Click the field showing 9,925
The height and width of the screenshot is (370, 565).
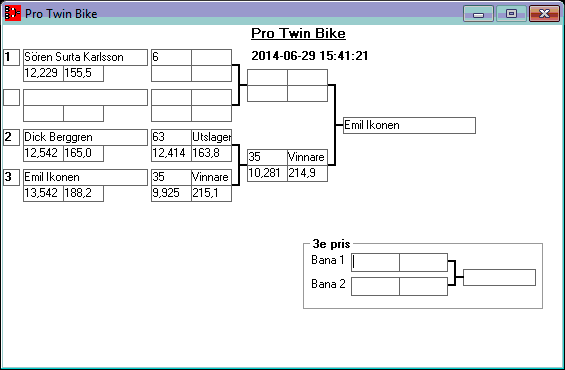coord(172,193)
